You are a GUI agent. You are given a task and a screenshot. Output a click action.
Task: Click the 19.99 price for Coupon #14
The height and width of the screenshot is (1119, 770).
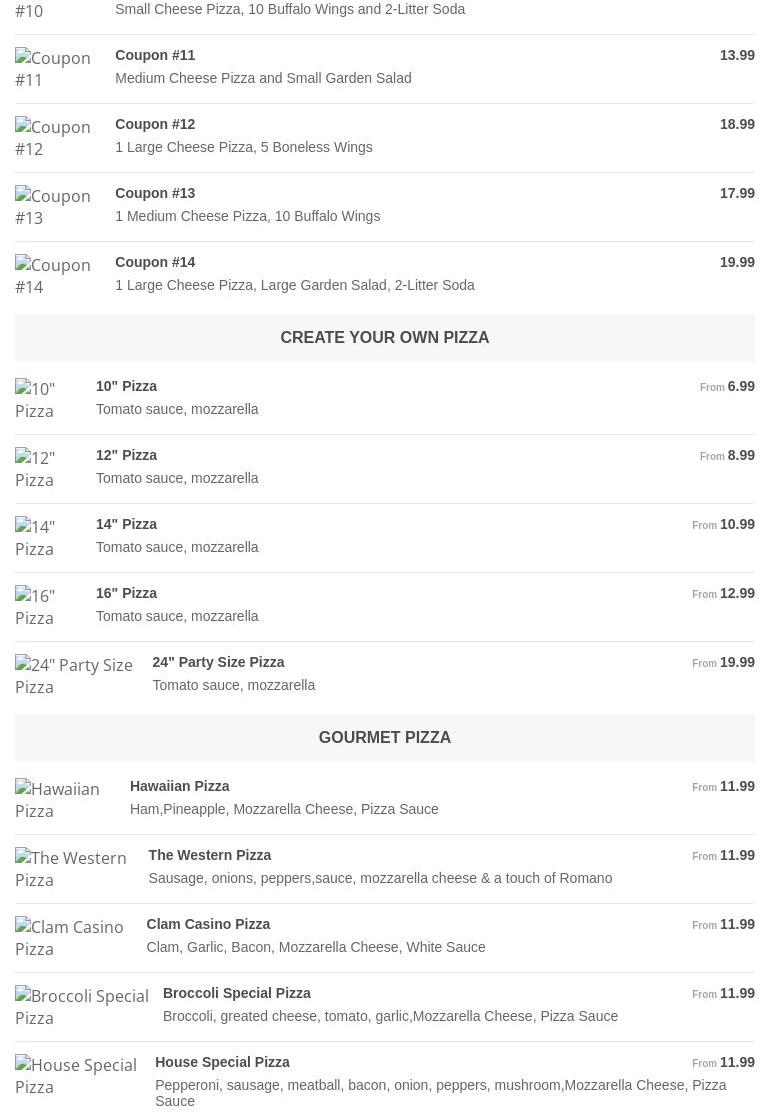pyautogui.click(x=737, y=262)
